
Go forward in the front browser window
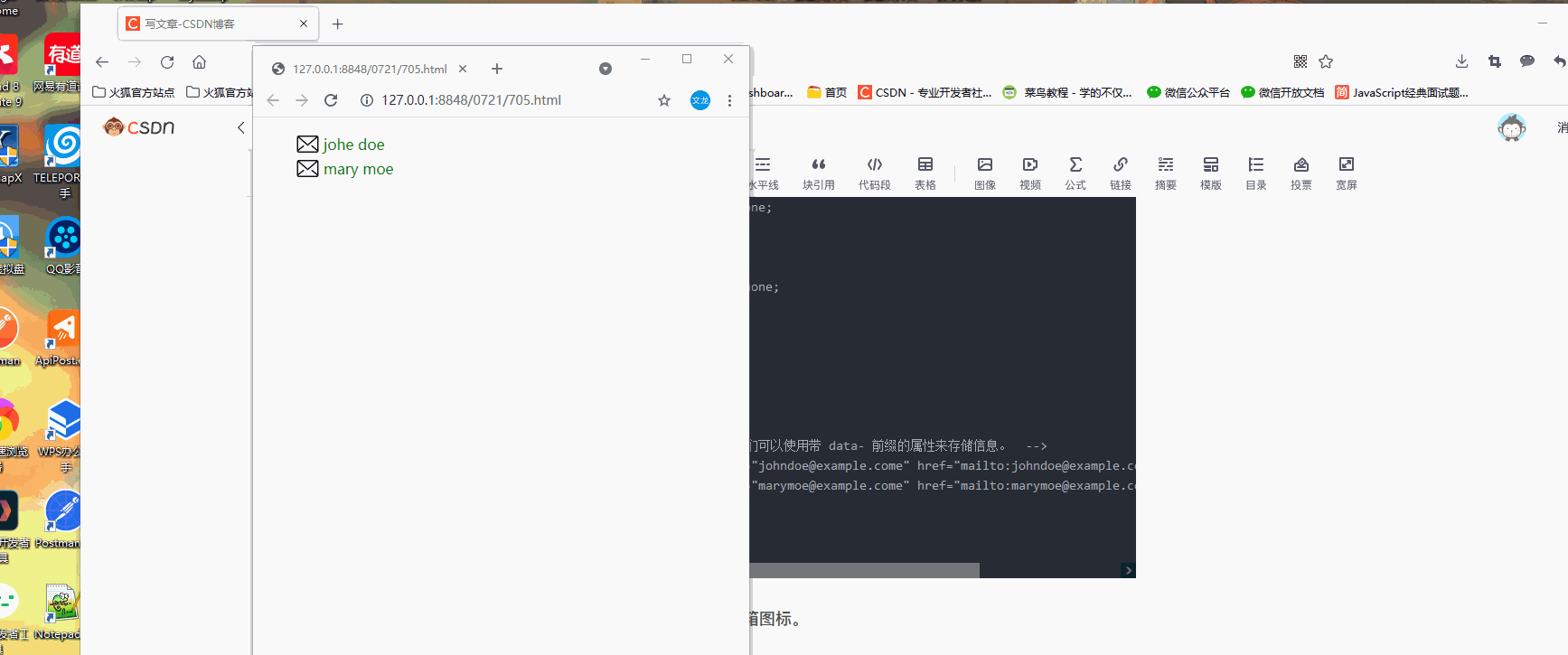(302, 100)
